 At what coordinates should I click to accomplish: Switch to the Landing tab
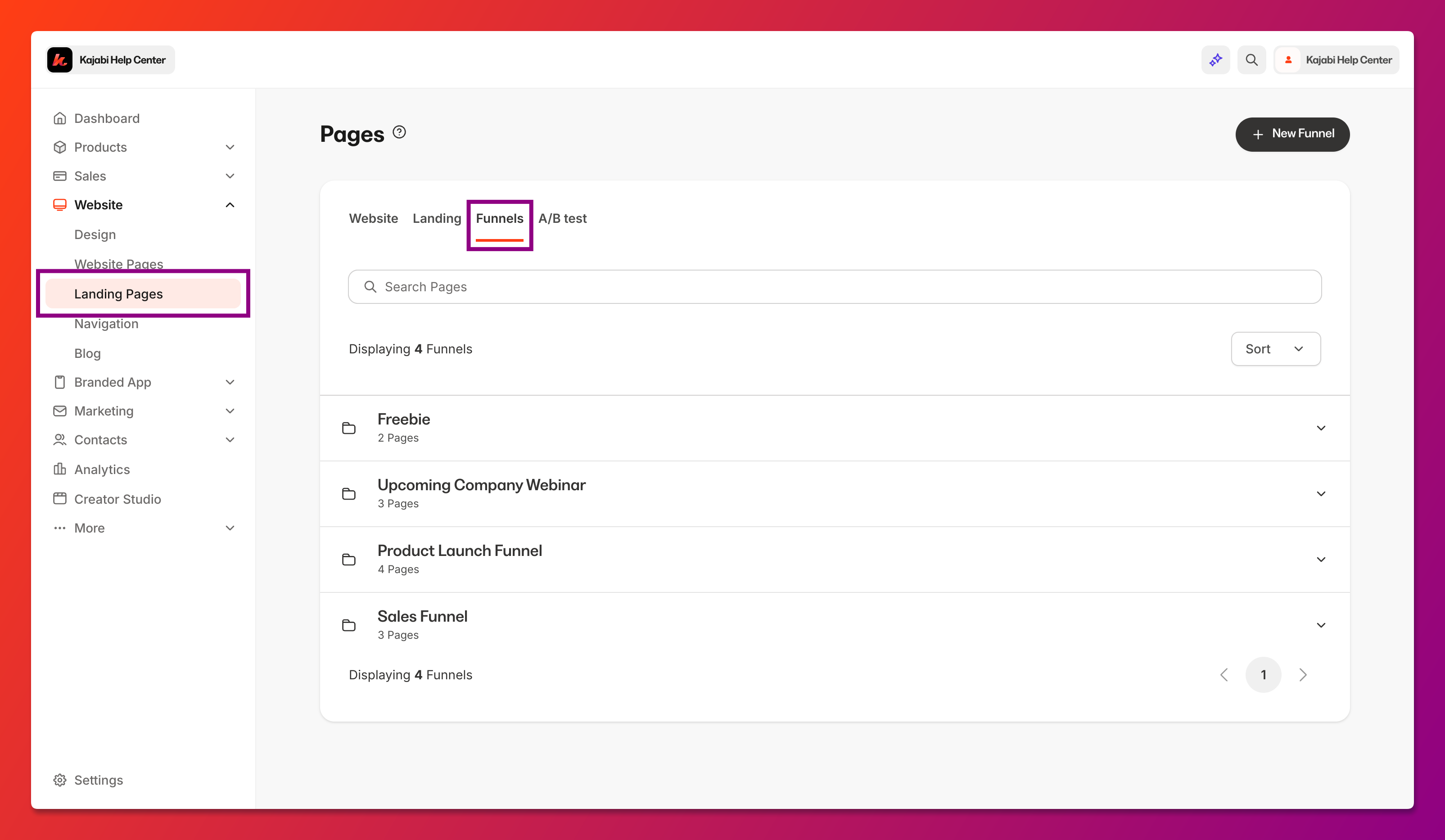point(437,218)
